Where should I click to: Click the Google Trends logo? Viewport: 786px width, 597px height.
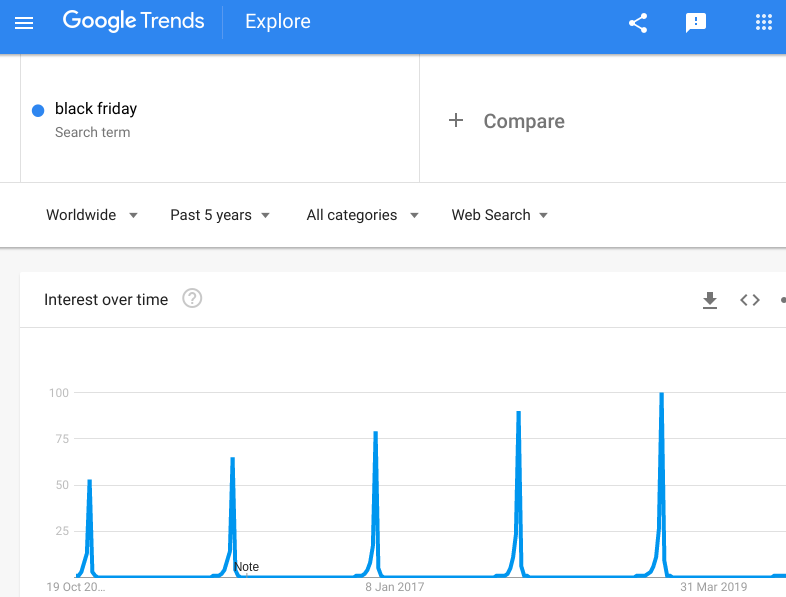click(133, 21)
